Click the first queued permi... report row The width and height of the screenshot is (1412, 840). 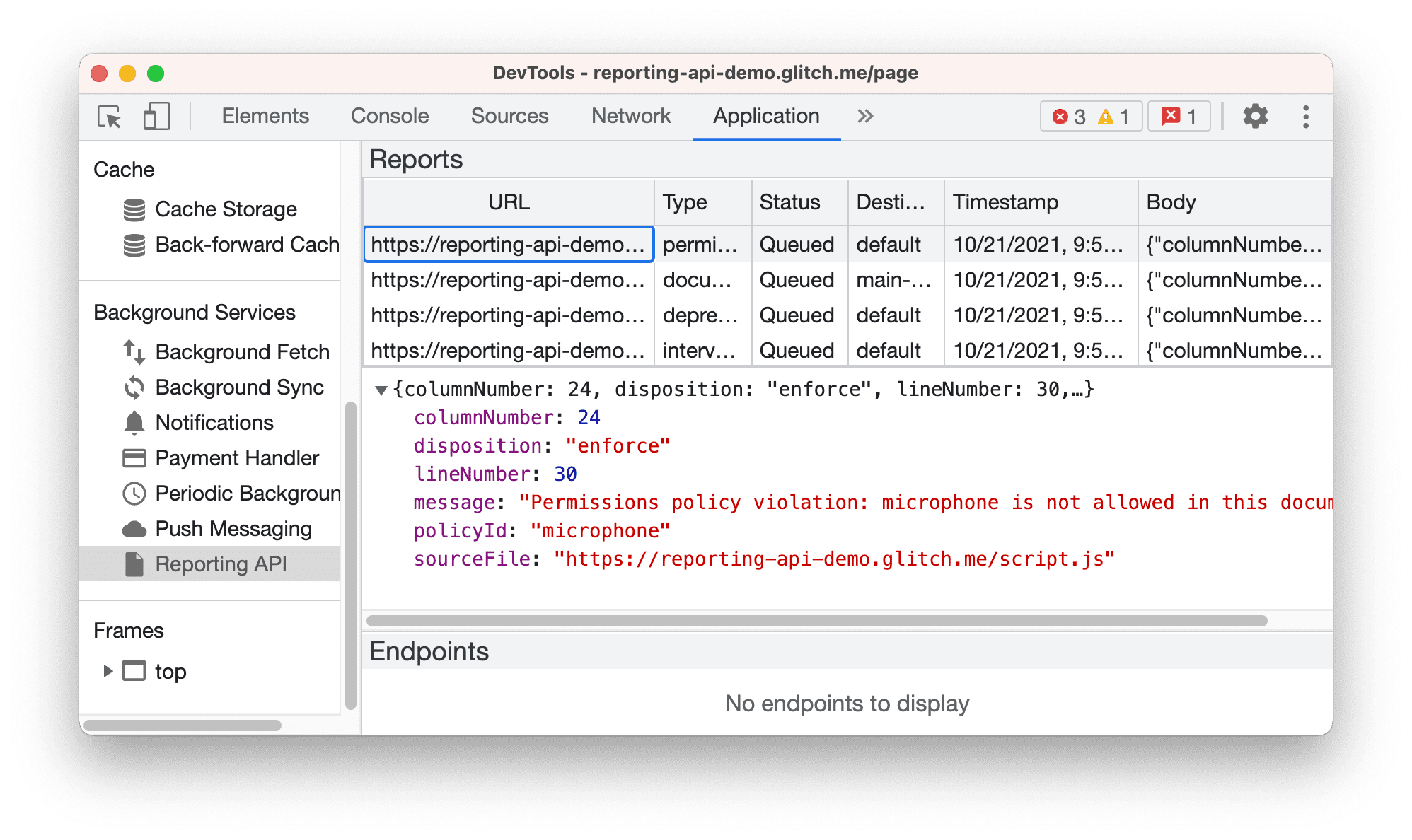coord(511,244)
